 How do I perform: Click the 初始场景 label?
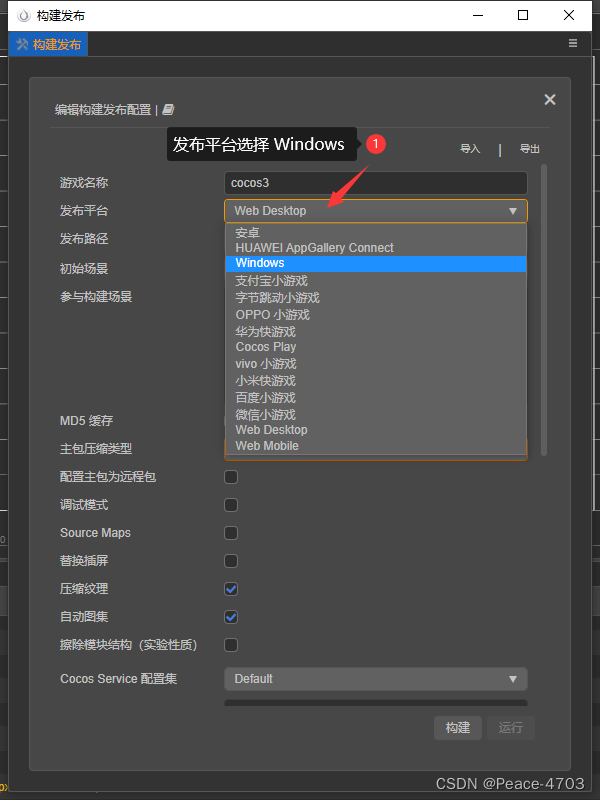(84, 268)
